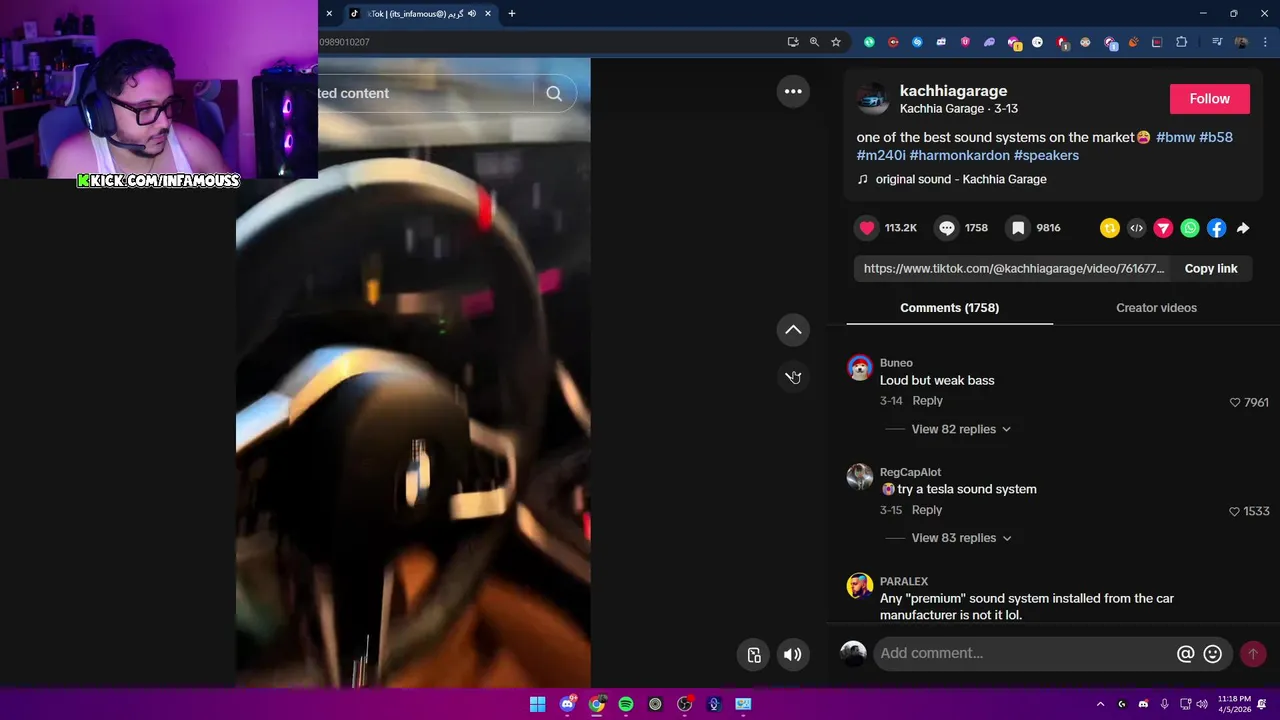
Task: Share the video to Facebook
Action: pos(1216,228)
